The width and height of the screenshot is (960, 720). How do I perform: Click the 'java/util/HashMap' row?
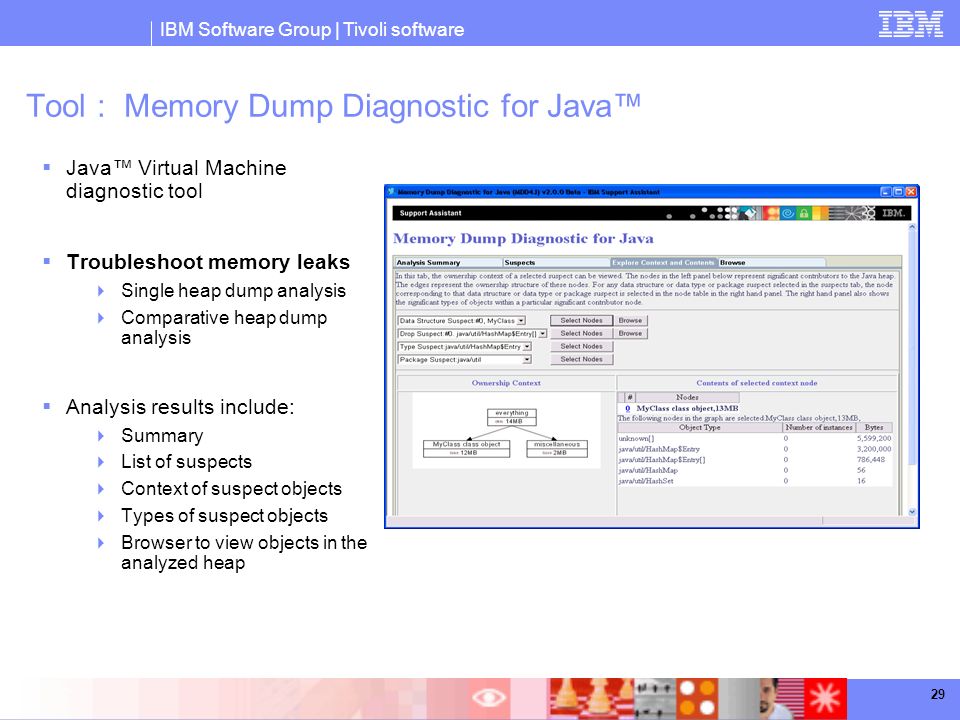(755, 470)
